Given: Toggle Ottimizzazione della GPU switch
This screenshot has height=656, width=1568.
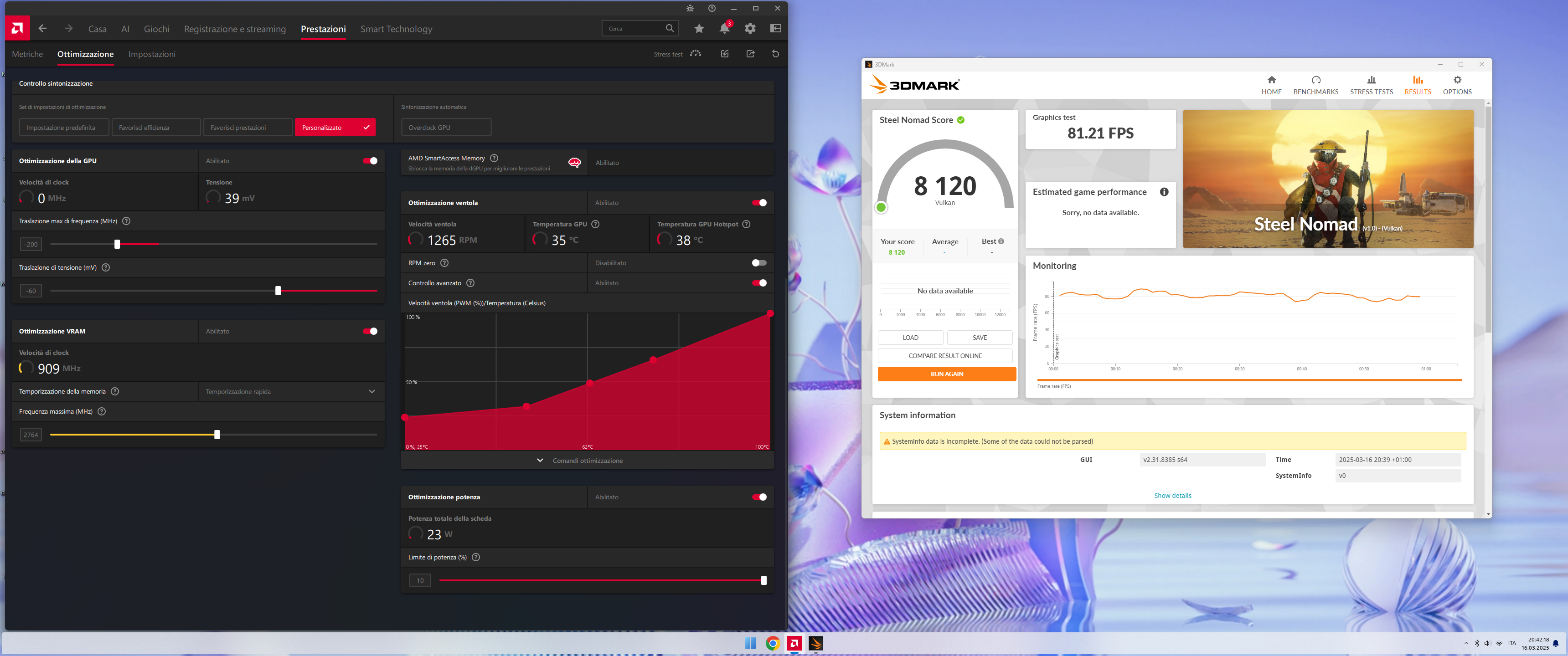Looking at the screenshot, I should [370, 161].
